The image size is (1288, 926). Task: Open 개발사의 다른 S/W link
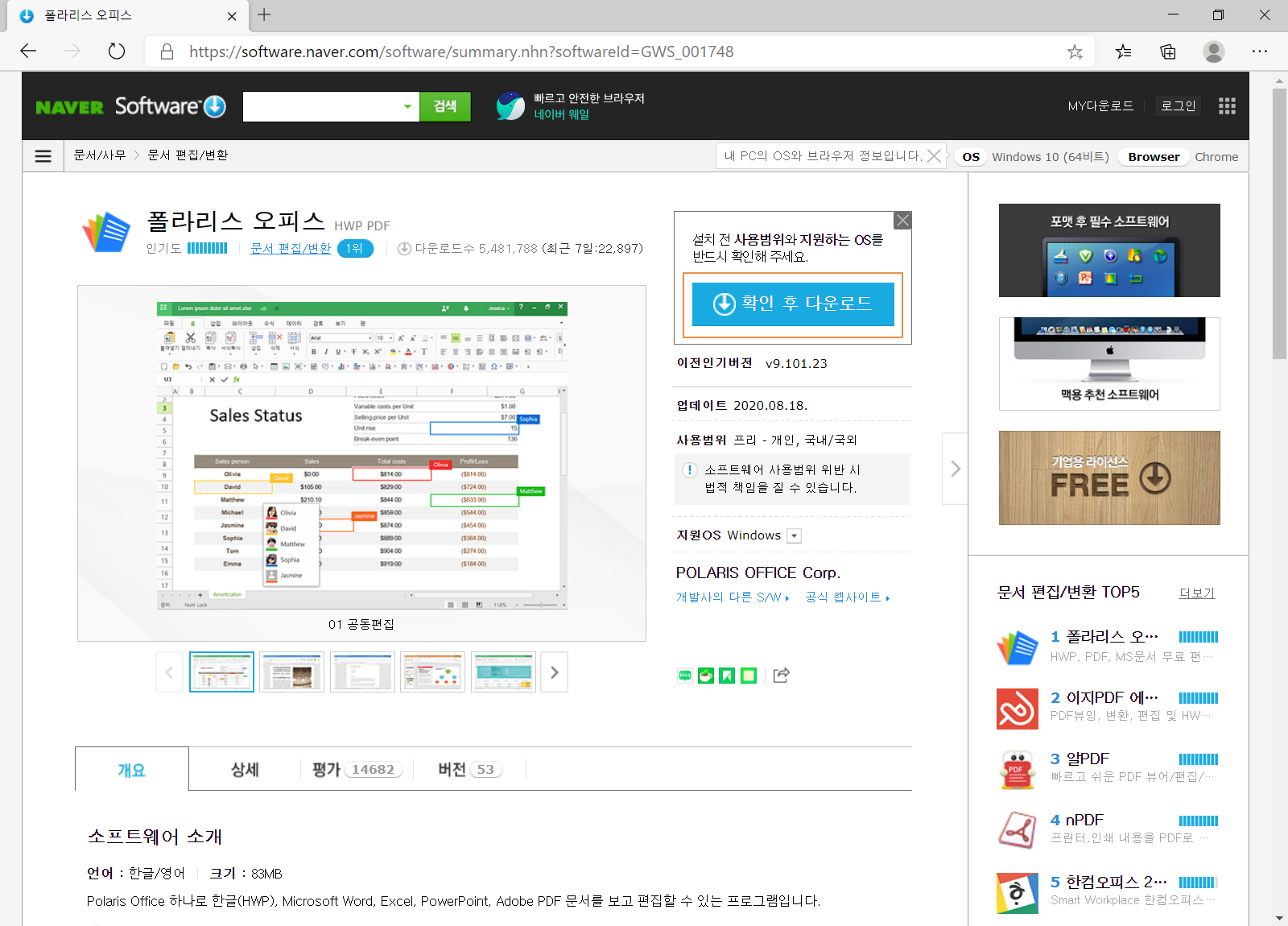point(733,597)
